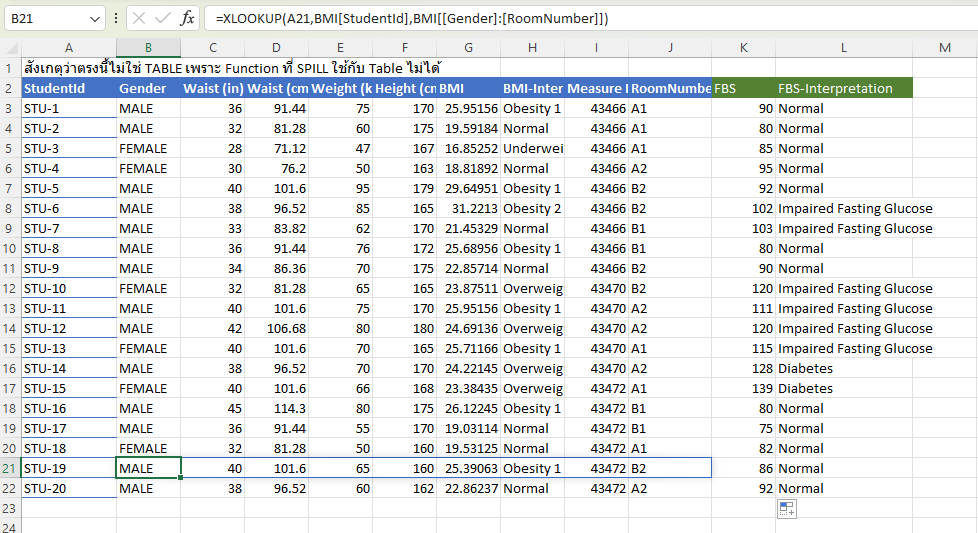Select row 21 header
978x533 pixels.
coord(9,469)
